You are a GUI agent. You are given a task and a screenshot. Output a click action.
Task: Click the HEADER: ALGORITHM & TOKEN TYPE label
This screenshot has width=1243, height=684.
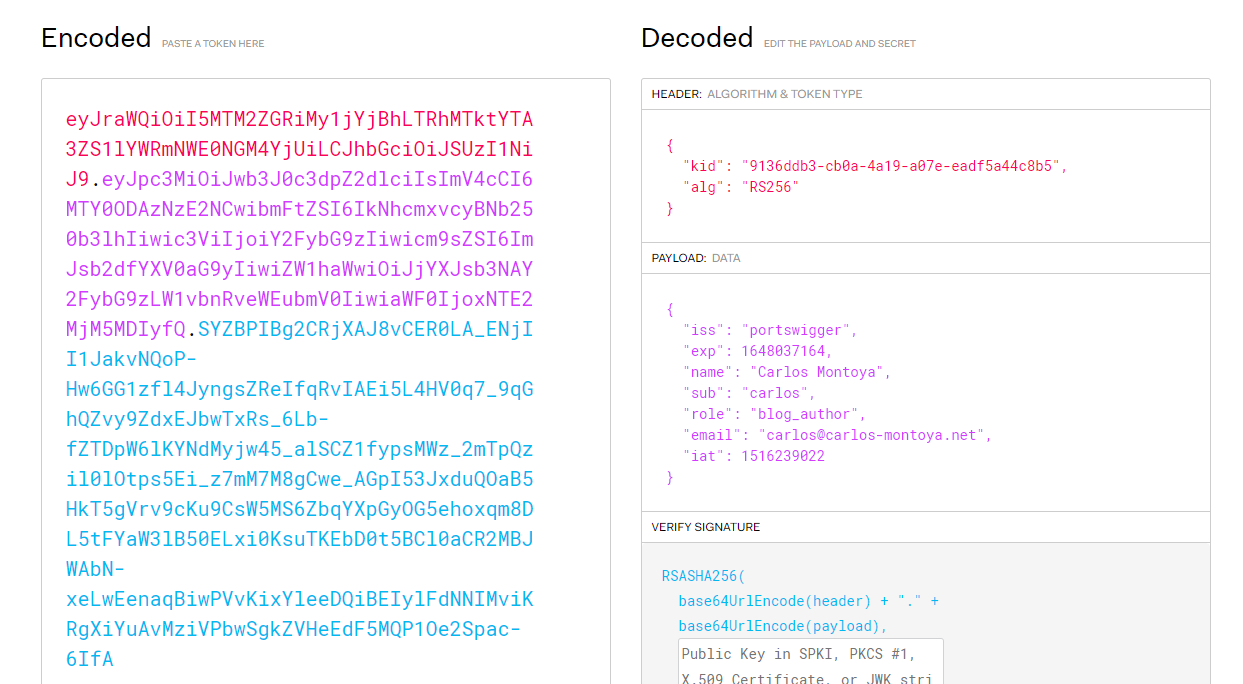coord(756,94)
